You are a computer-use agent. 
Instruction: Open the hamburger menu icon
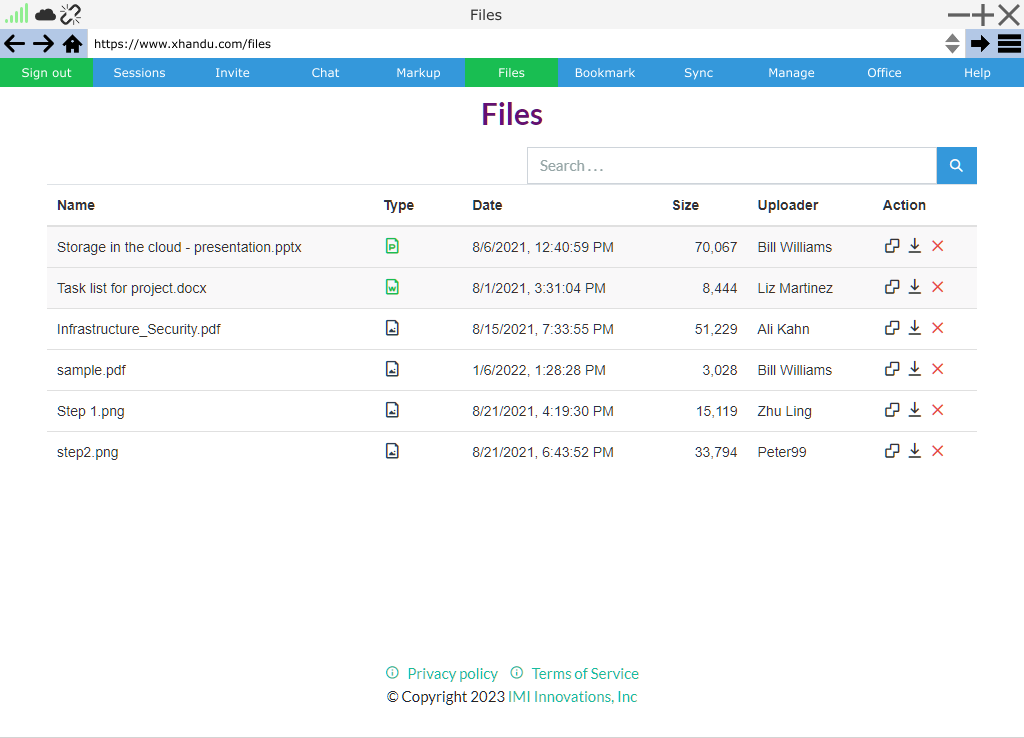tap(1009, 44)
